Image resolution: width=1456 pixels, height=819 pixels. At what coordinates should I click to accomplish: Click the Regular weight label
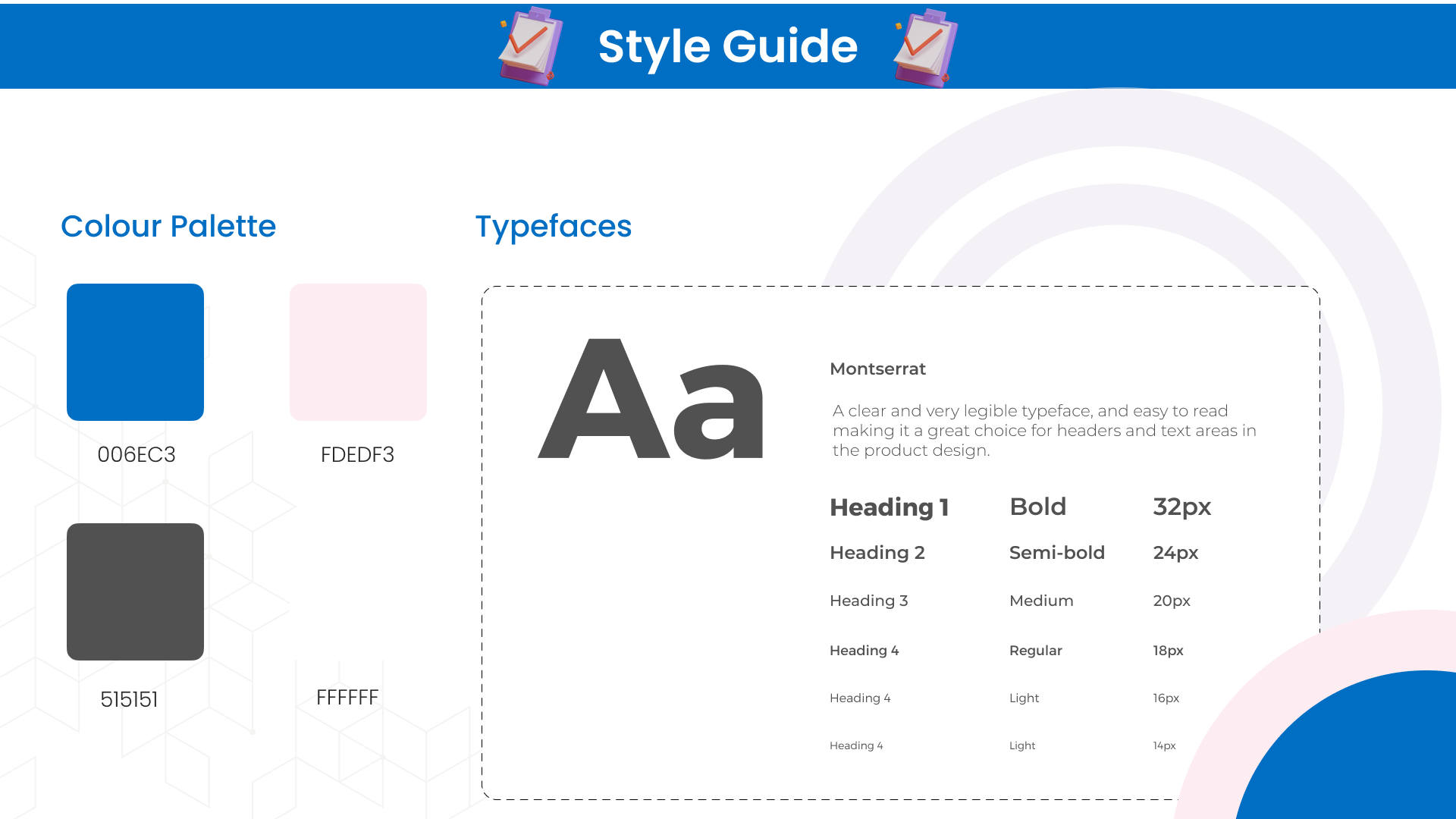pyautogui.click(x=1036, y=651)
